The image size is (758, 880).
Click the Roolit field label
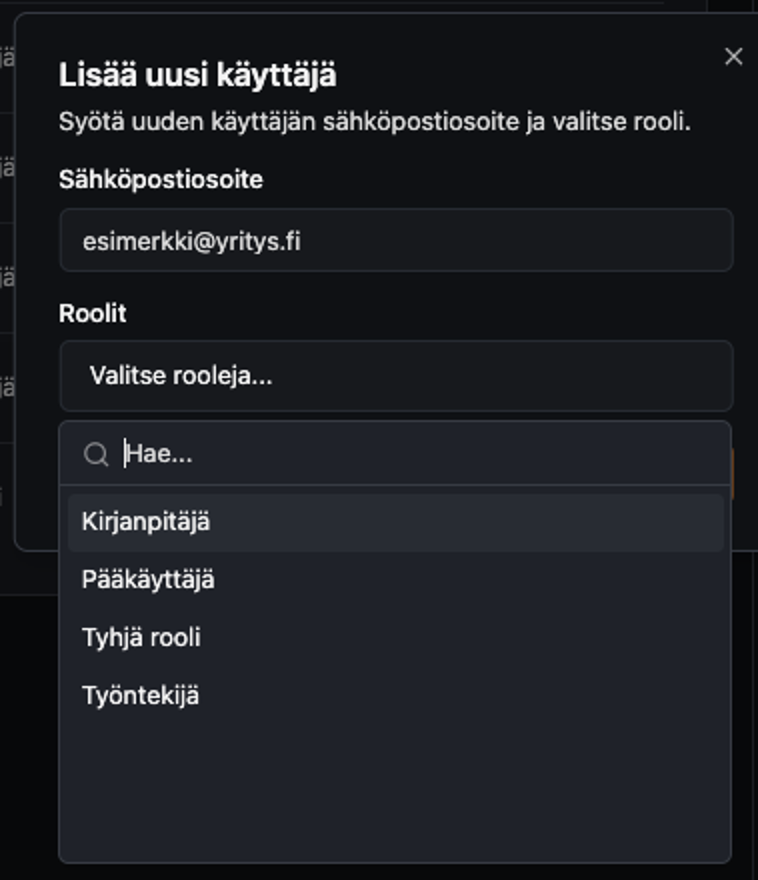[93, 314]
